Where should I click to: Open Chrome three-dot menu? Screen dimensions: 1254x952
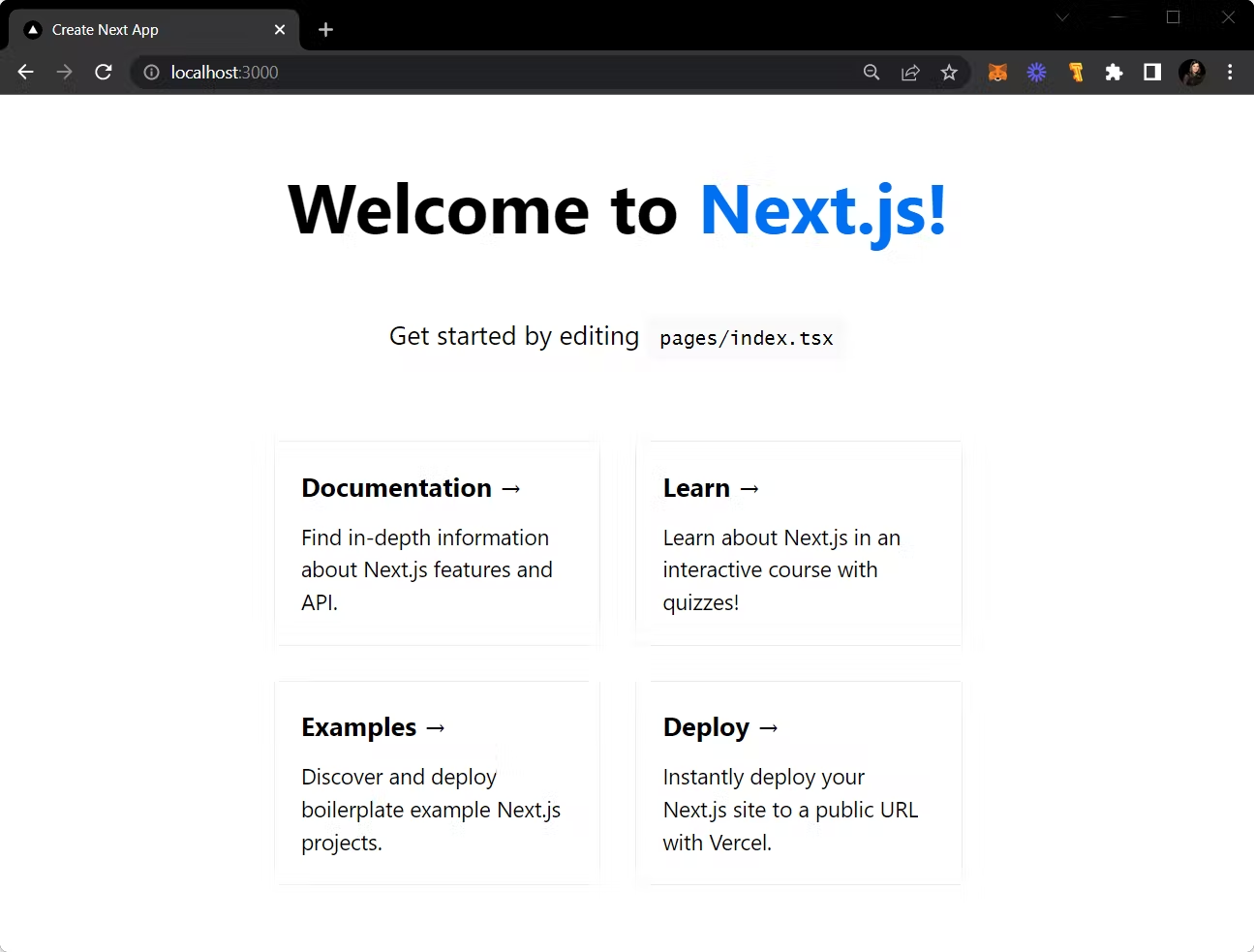point(1230,72)
